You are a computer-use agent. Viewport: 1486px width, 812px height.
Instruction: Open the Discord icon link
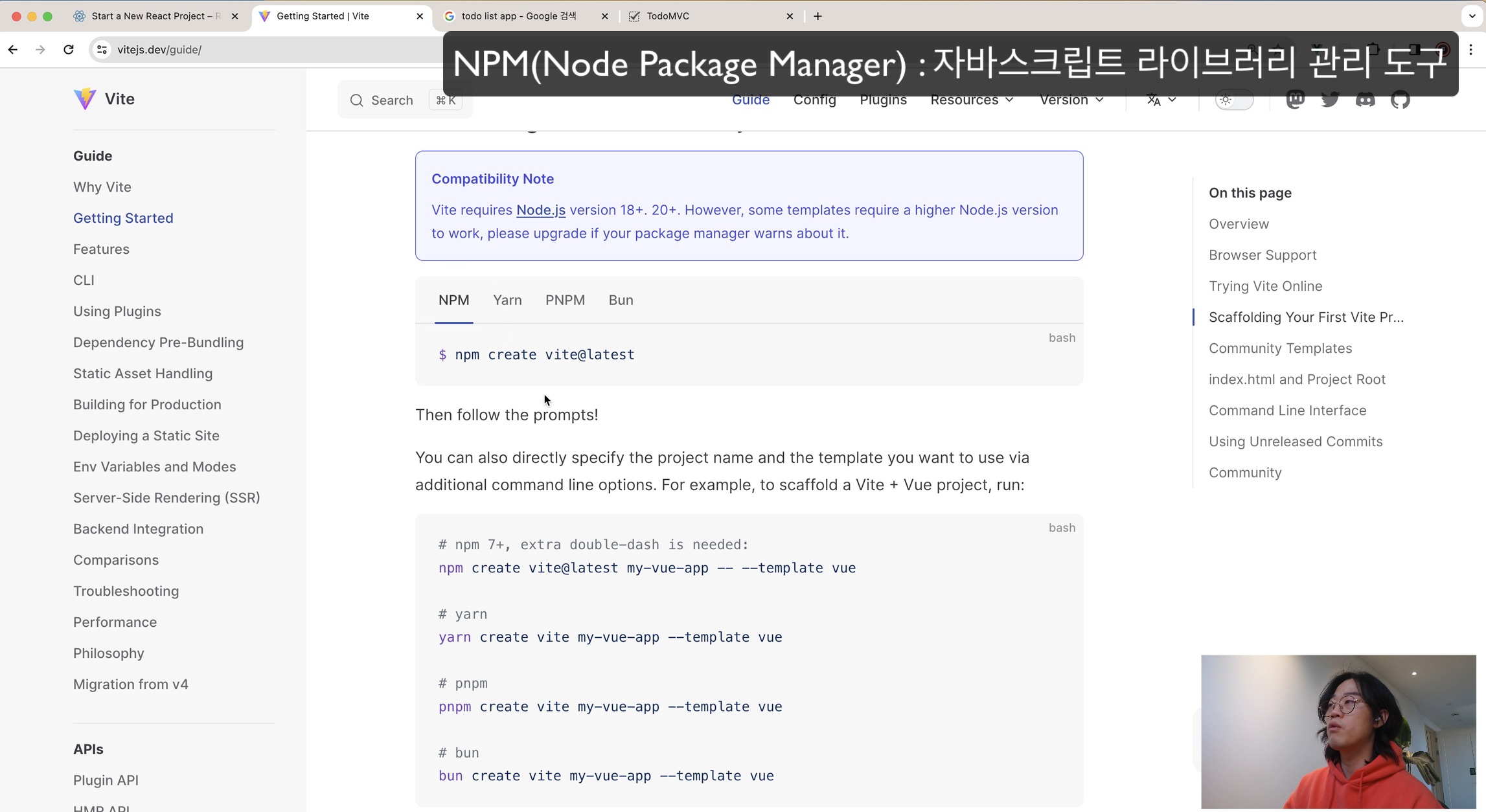(x=1365, y=100)
